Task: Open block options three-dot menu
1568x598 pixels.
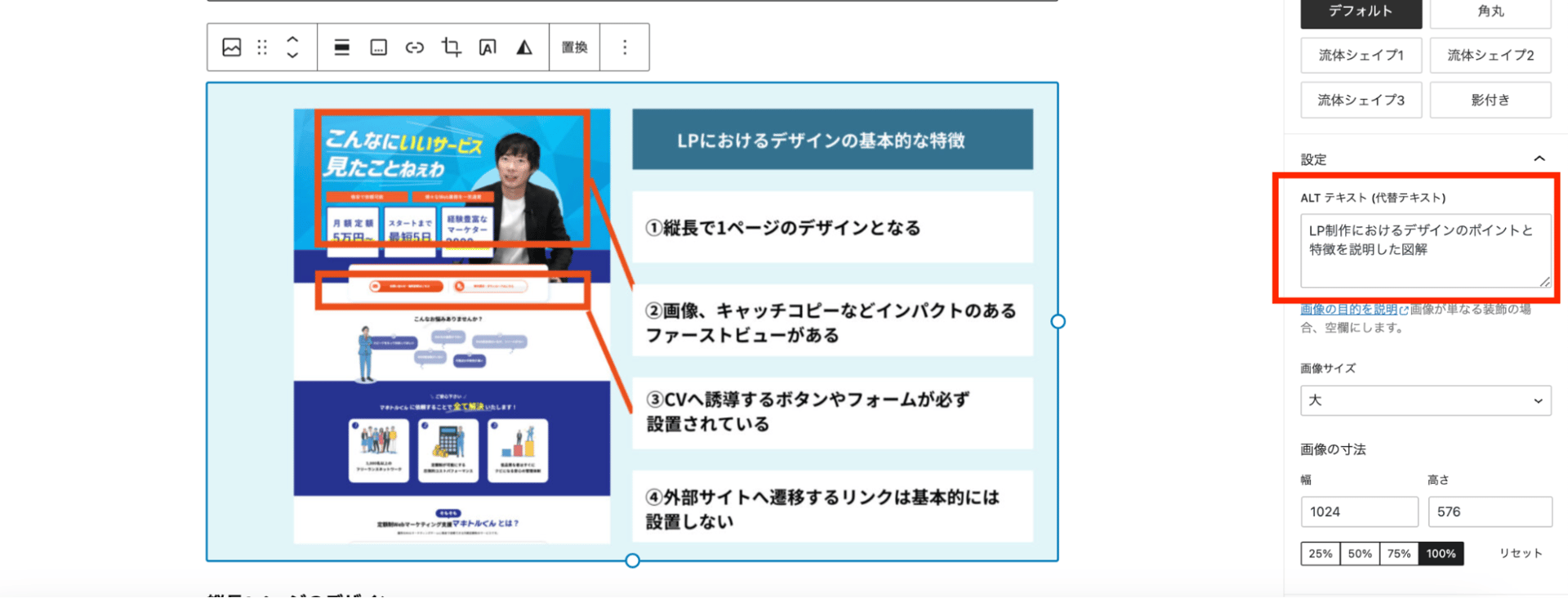Action: (625, 47)
